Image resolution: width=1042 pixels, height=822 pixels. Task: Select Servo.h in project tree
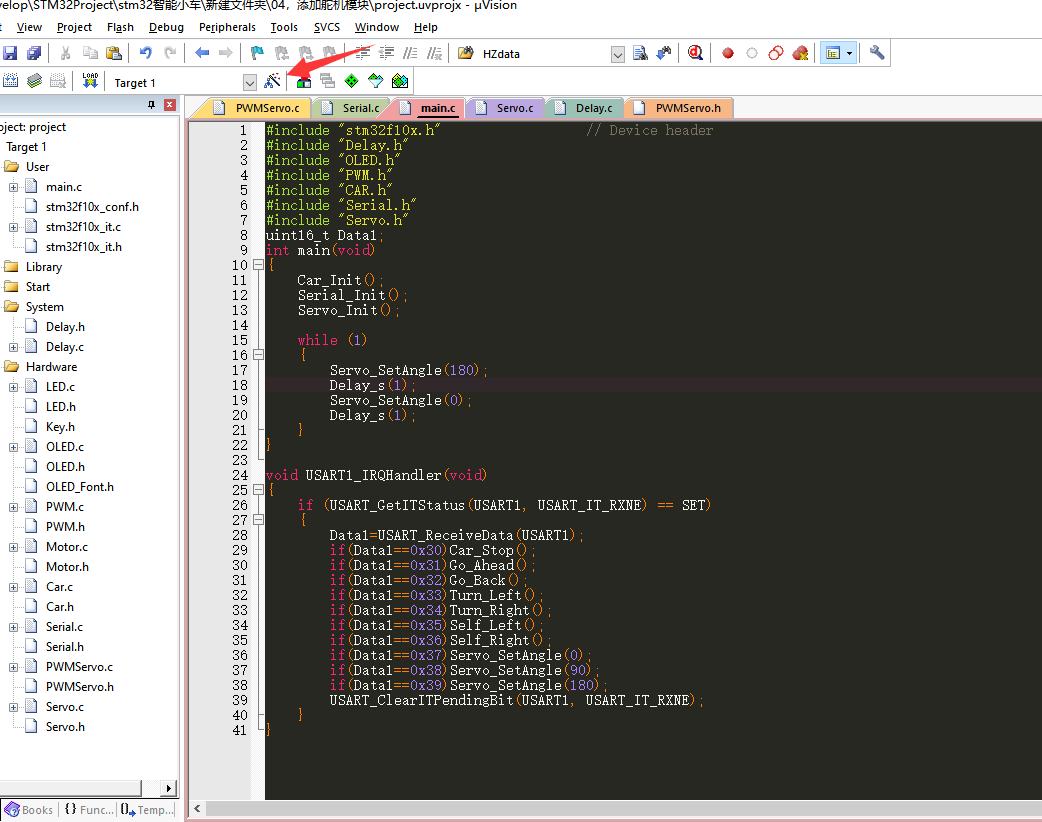pos(65,727)
